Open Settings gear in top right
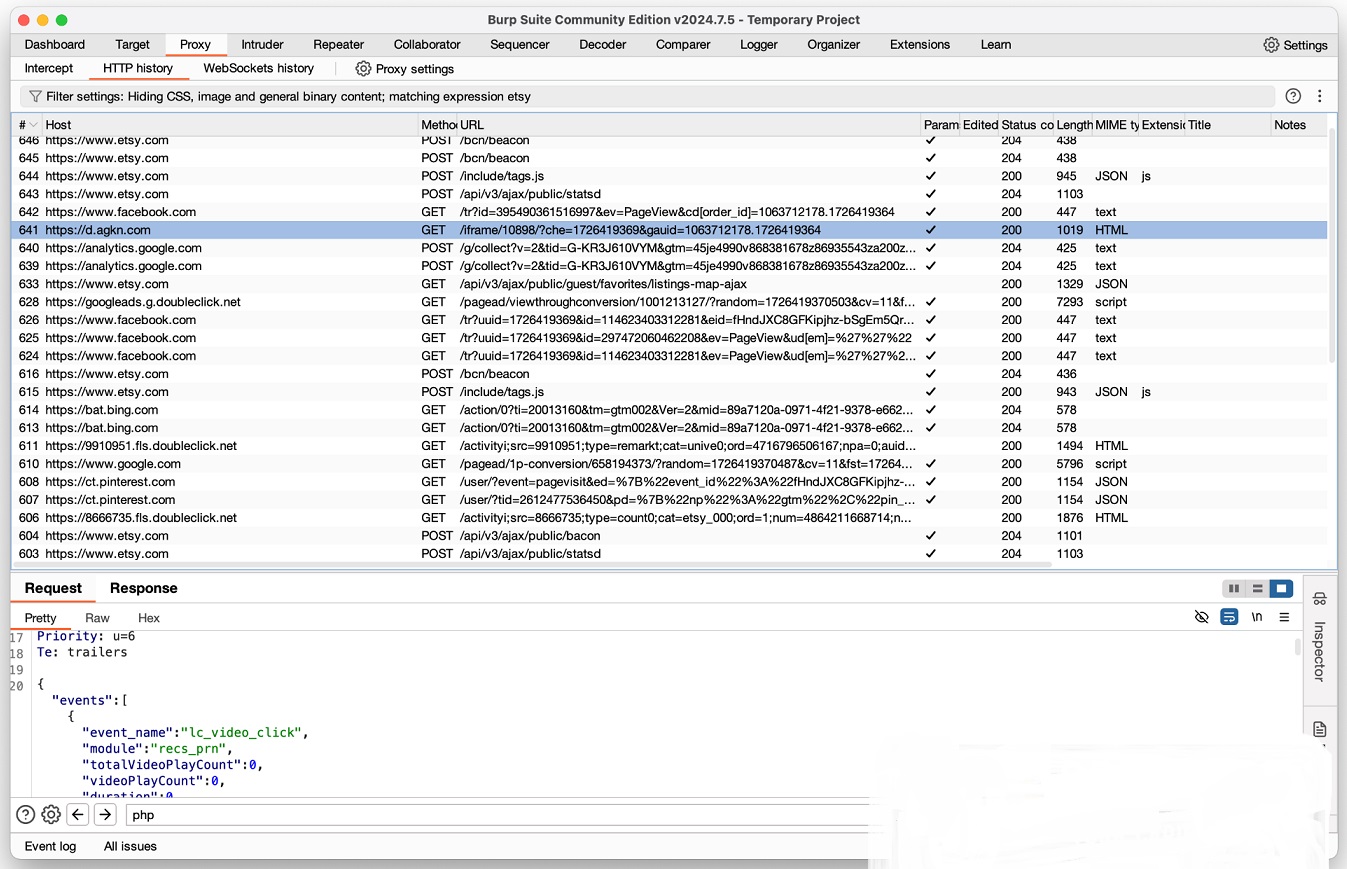The width and height of the screenshot is (1347, 869). [1271, 45]
